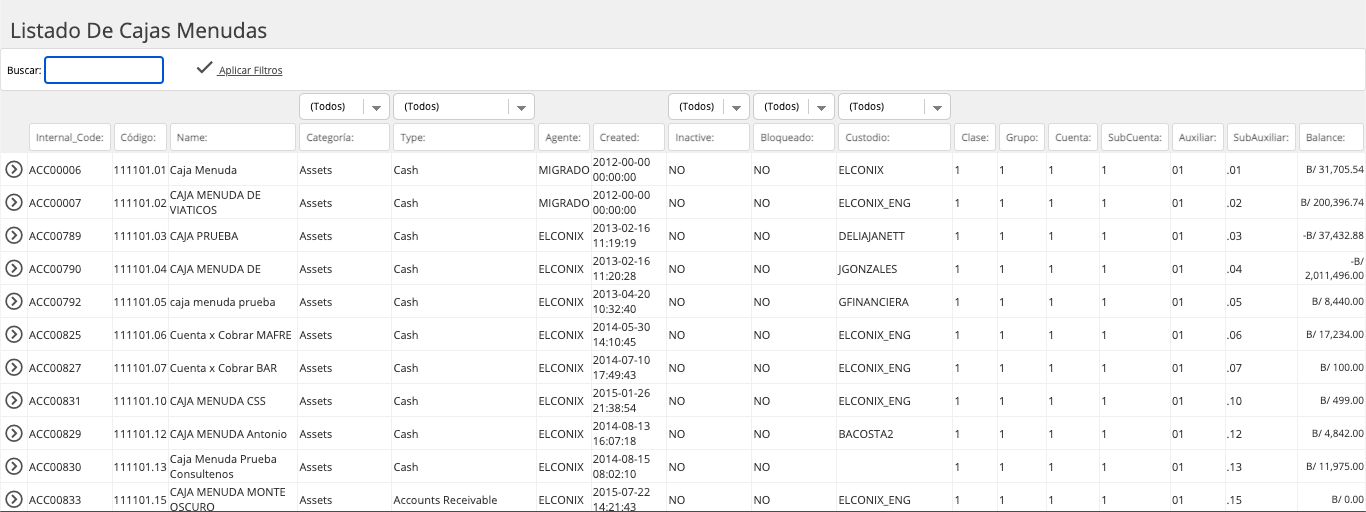1366x512 pixels.
Task: Click balance 'B/ 8,440.00'
Action: click(x=1338, y=302)
